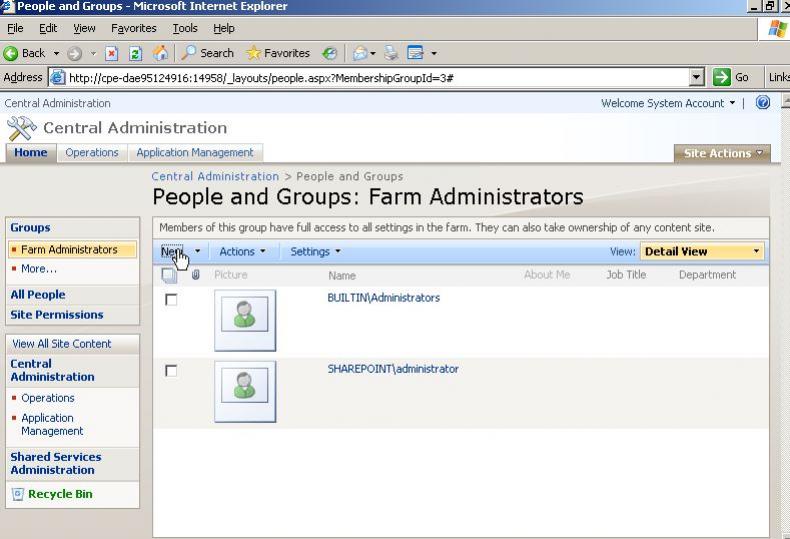Open the File menu

coord(15,28)
